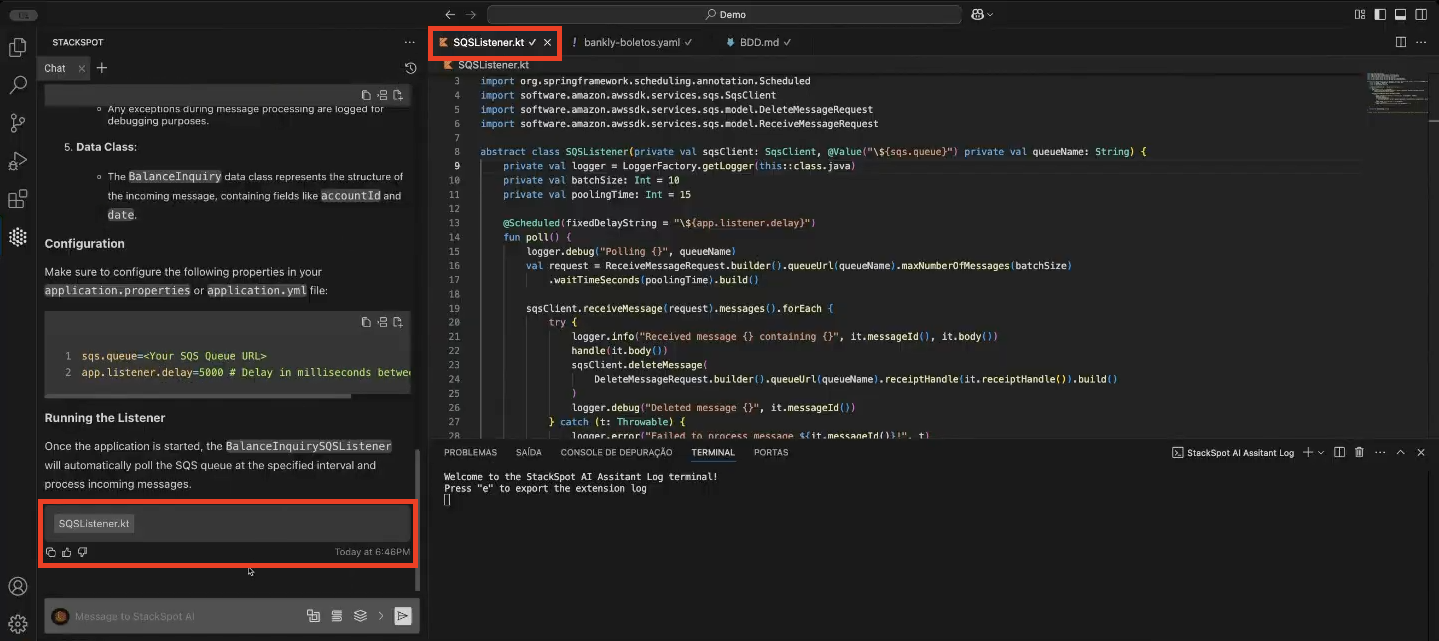Open the bankly-boletos.yaml editor tab
The height and width of the screenshot is (641, 1439).
tap(633, 43)
